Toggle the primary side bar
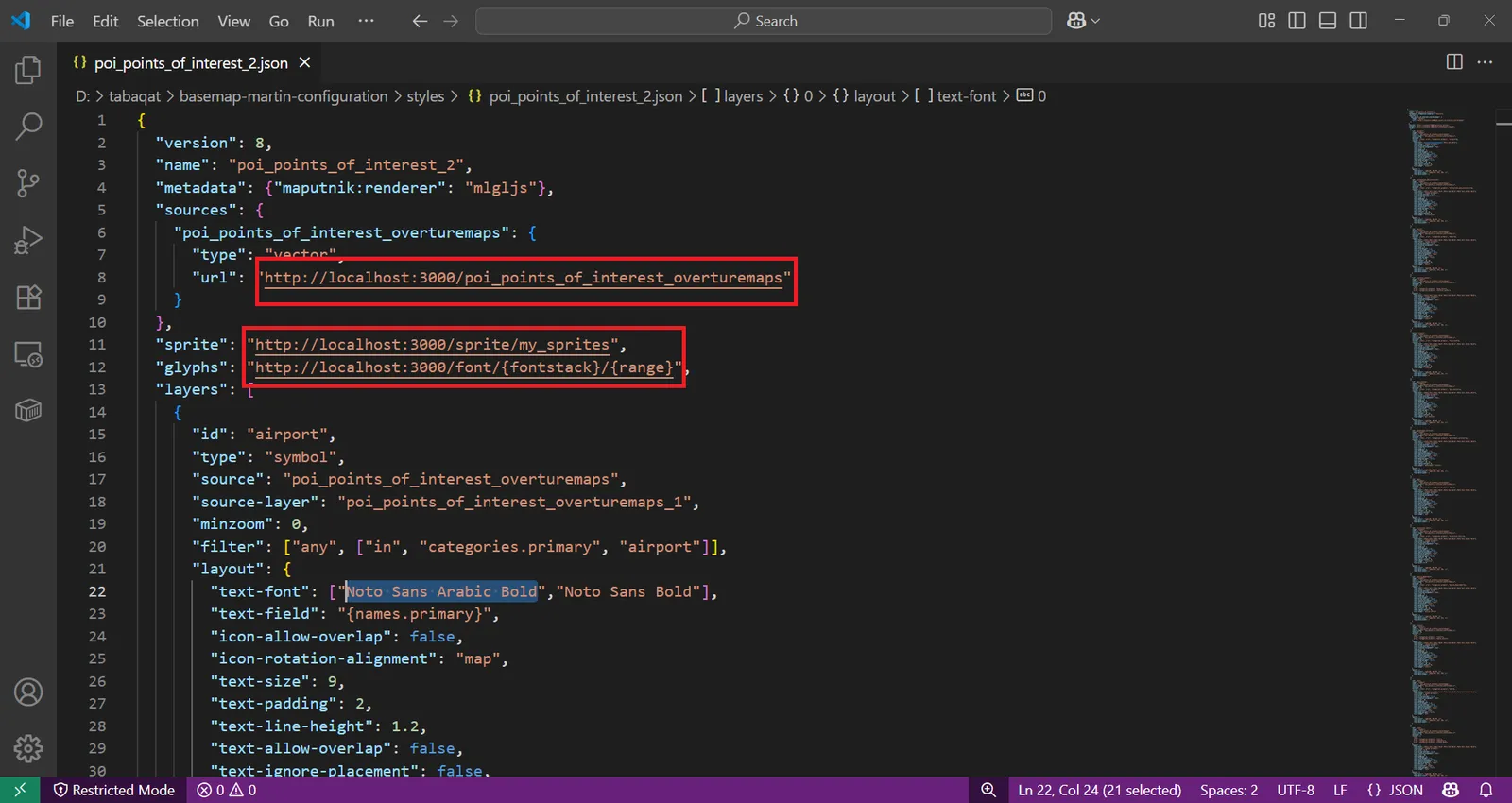Screen dimensions: 1512x803 coord(1297,21)
